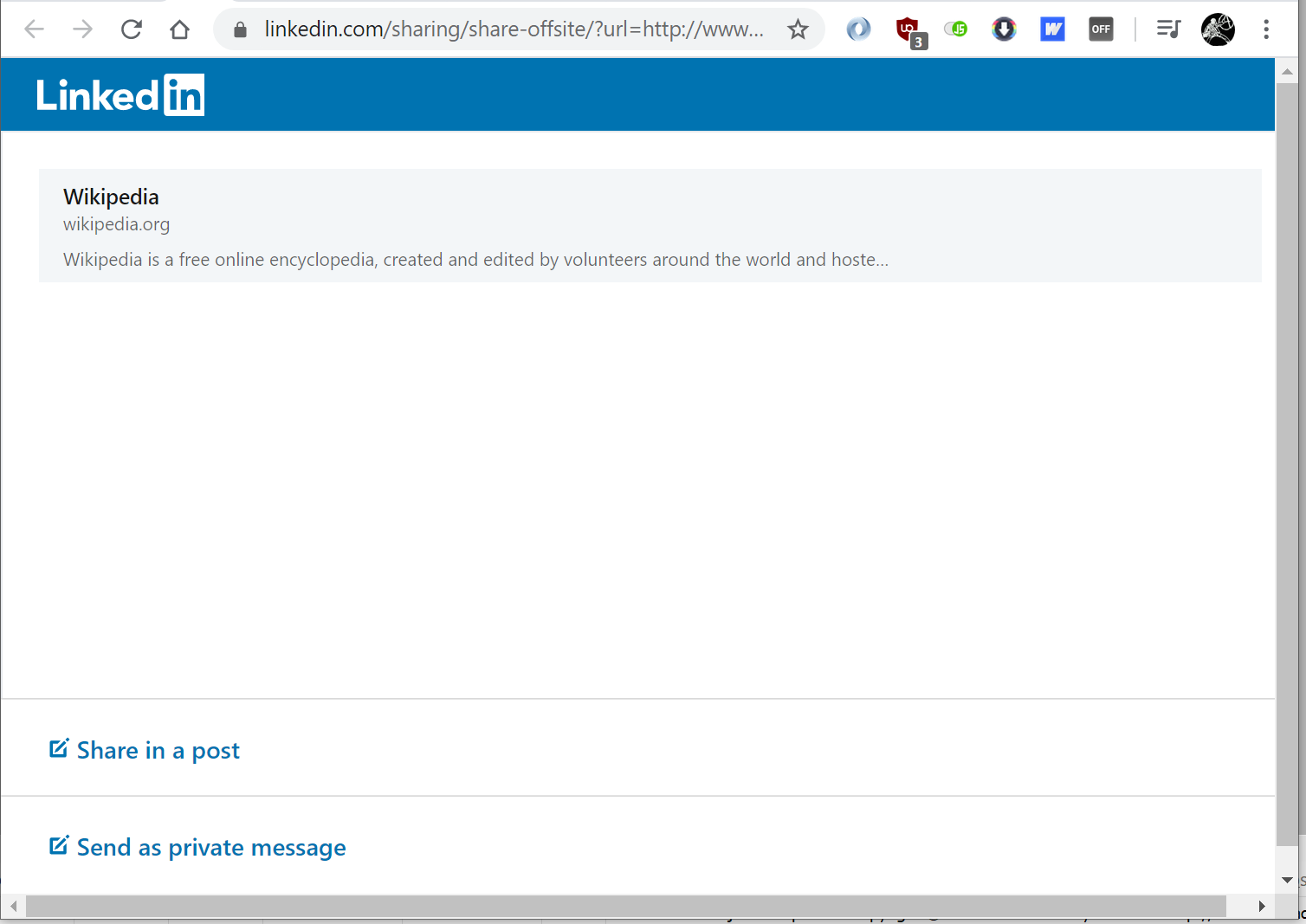Click the vertical scrollbar thumb
The width and height of the screenshot is (1306, 924).
[1287, 465]
